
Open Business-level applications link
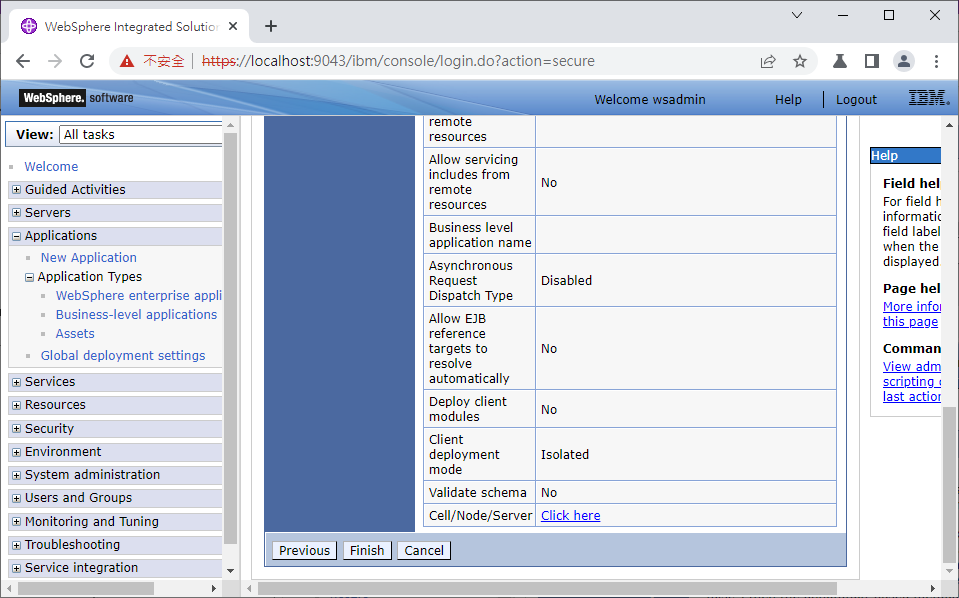coord(136,314)
